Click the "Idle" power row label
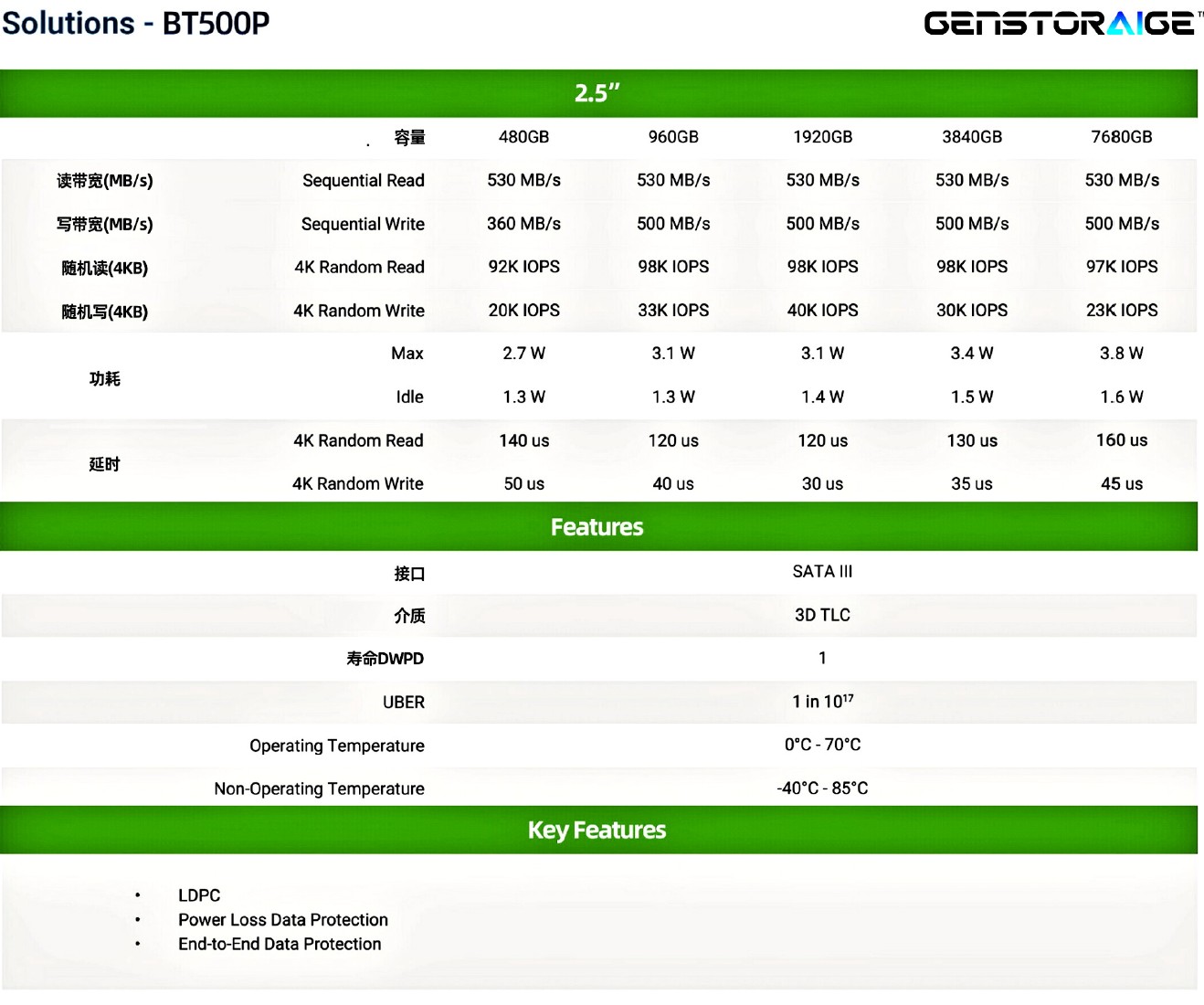The height and width of the screenshot is (1005, 1204). pos(410,397)
